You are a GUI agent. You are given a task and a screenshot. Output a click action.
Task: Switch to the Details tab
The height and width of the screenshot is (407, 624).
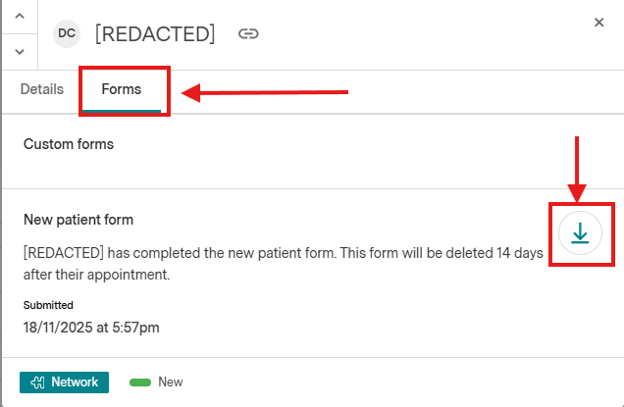(42, 89)
